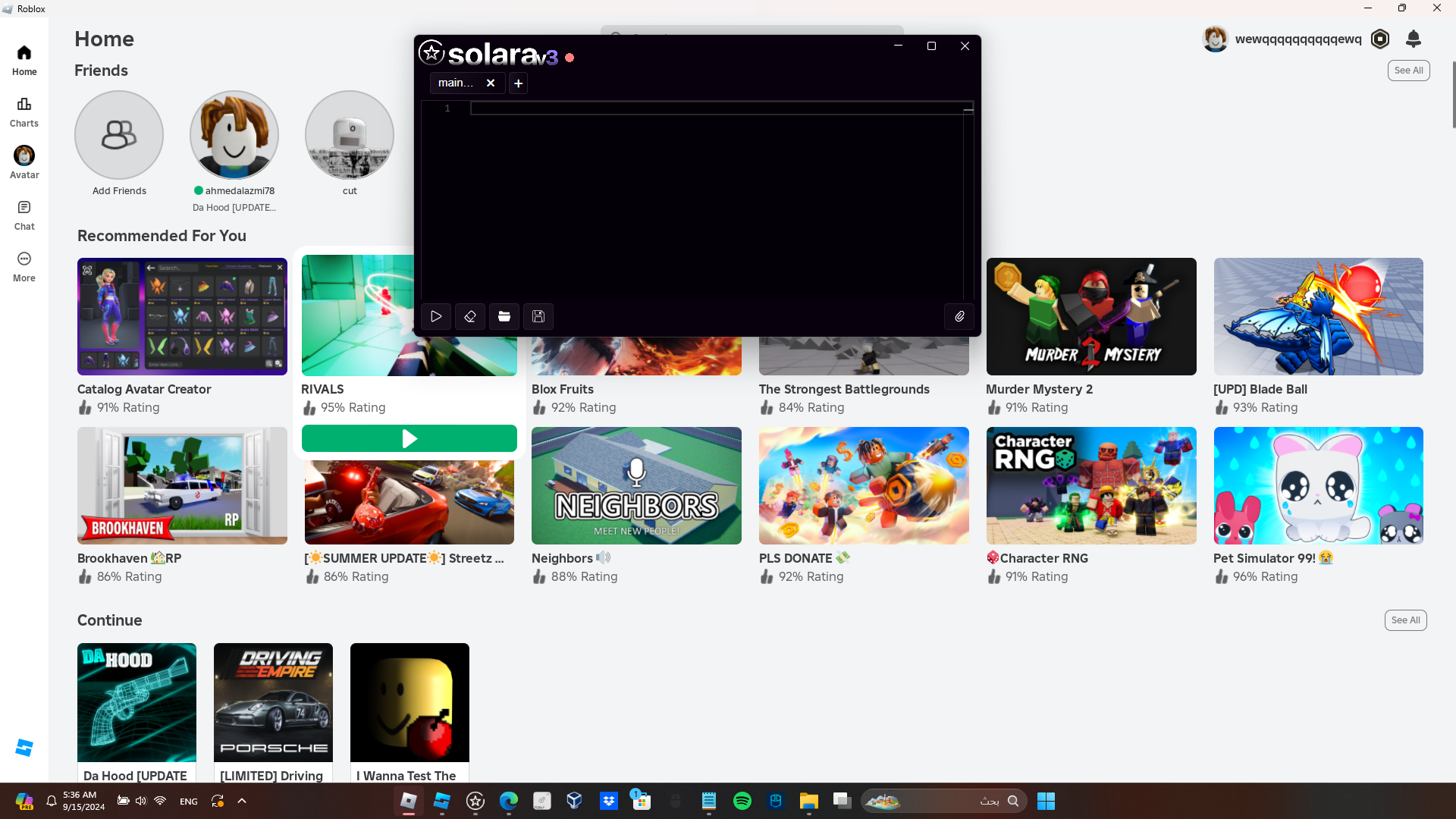Viewport: 1456px width, 819px height.
Task: Open file with the Solara folder icon
Action: pos(504,316)
